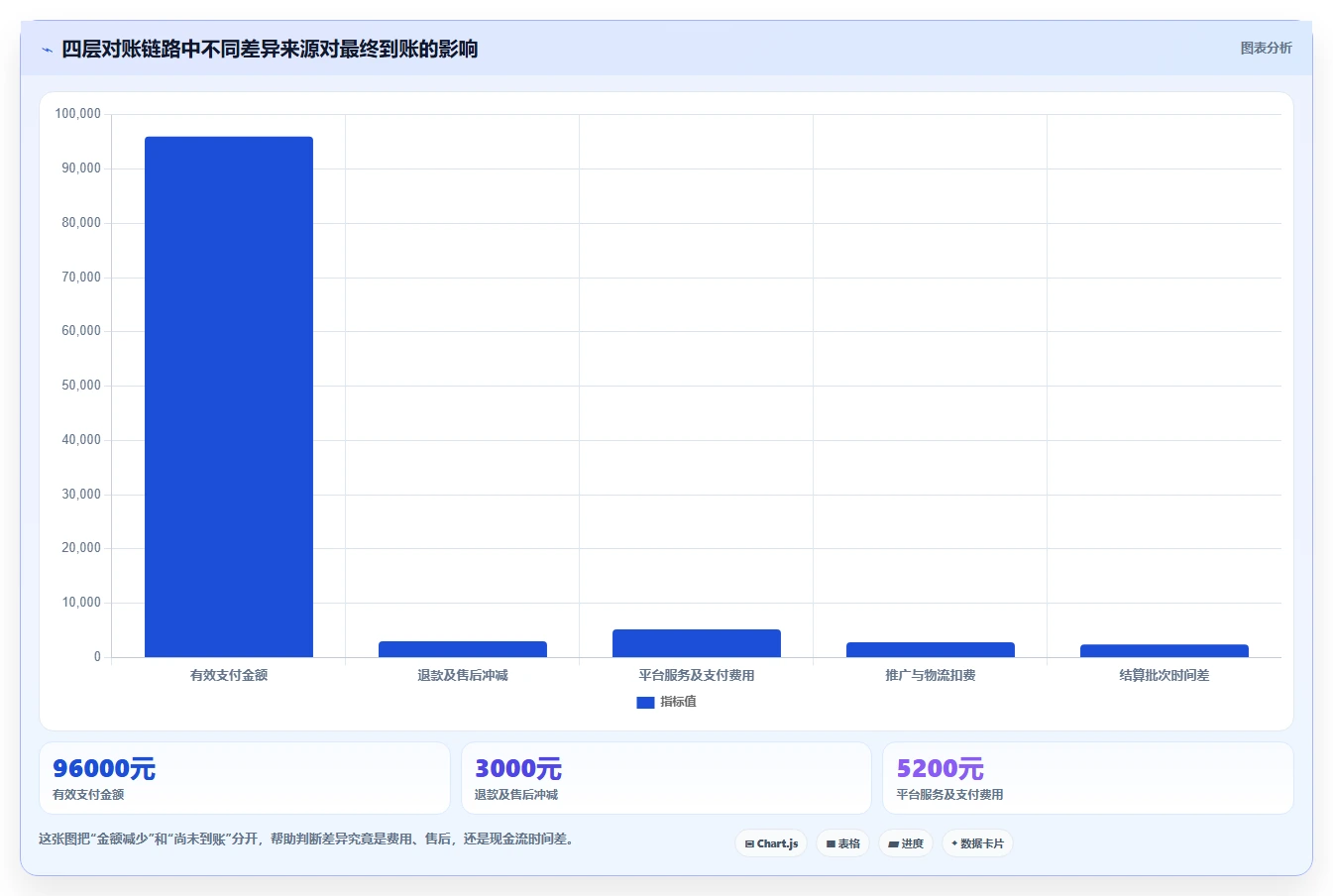Image resolution: width=1333 pixels, height=896 pixels.
Task: Click the x-axis label 有效支付金额
Action: (x=229, y=675)
